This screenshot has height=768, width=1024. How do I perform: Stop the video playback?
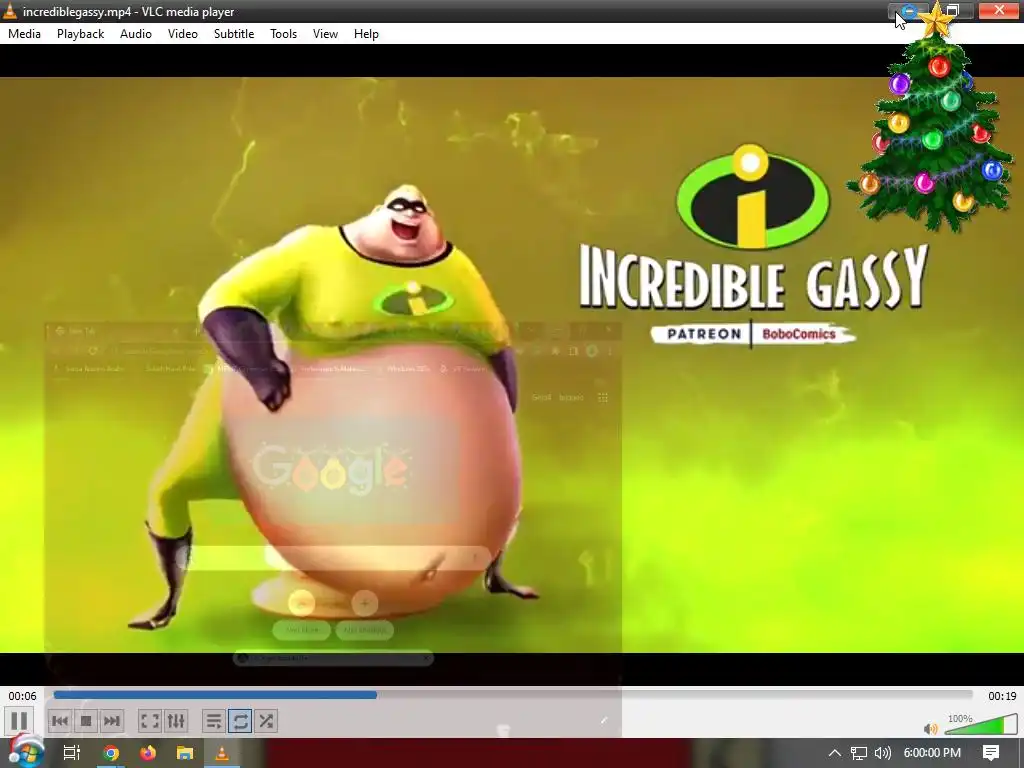point(86,721)
